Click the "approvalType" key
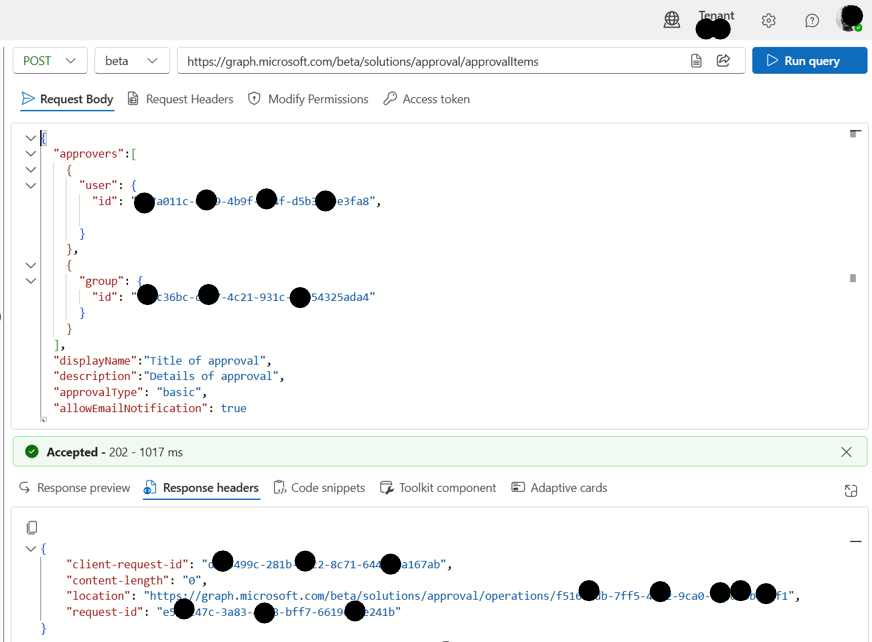Screen dimensions: 872x642 tap(98, 392)
